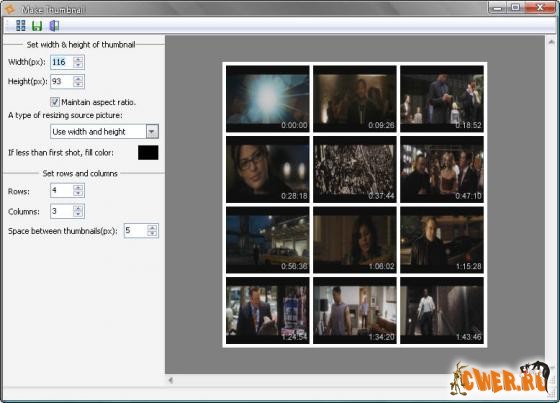Toggle Maintain aspect ratio checkbox

[x=55, y=102]
